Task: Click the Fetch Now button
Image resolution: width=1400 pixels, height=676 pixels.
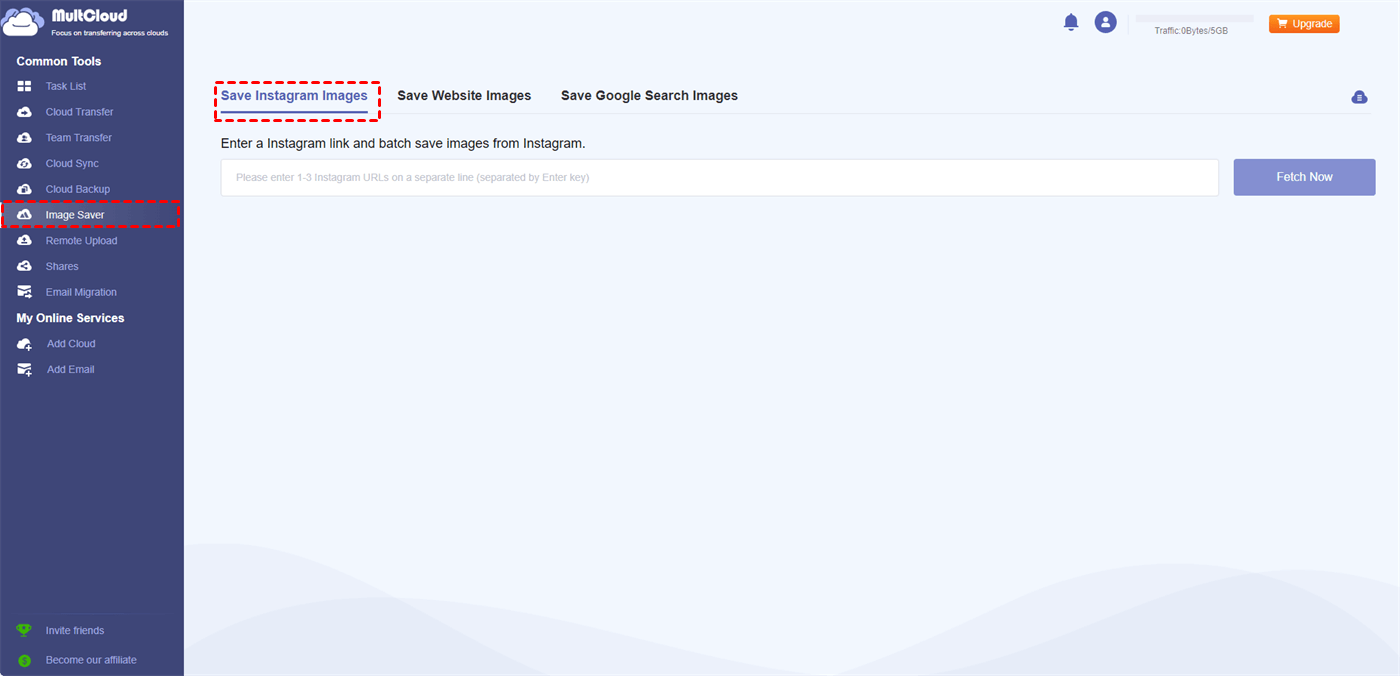Action: pyautogui.click(x=1304, y=177)
